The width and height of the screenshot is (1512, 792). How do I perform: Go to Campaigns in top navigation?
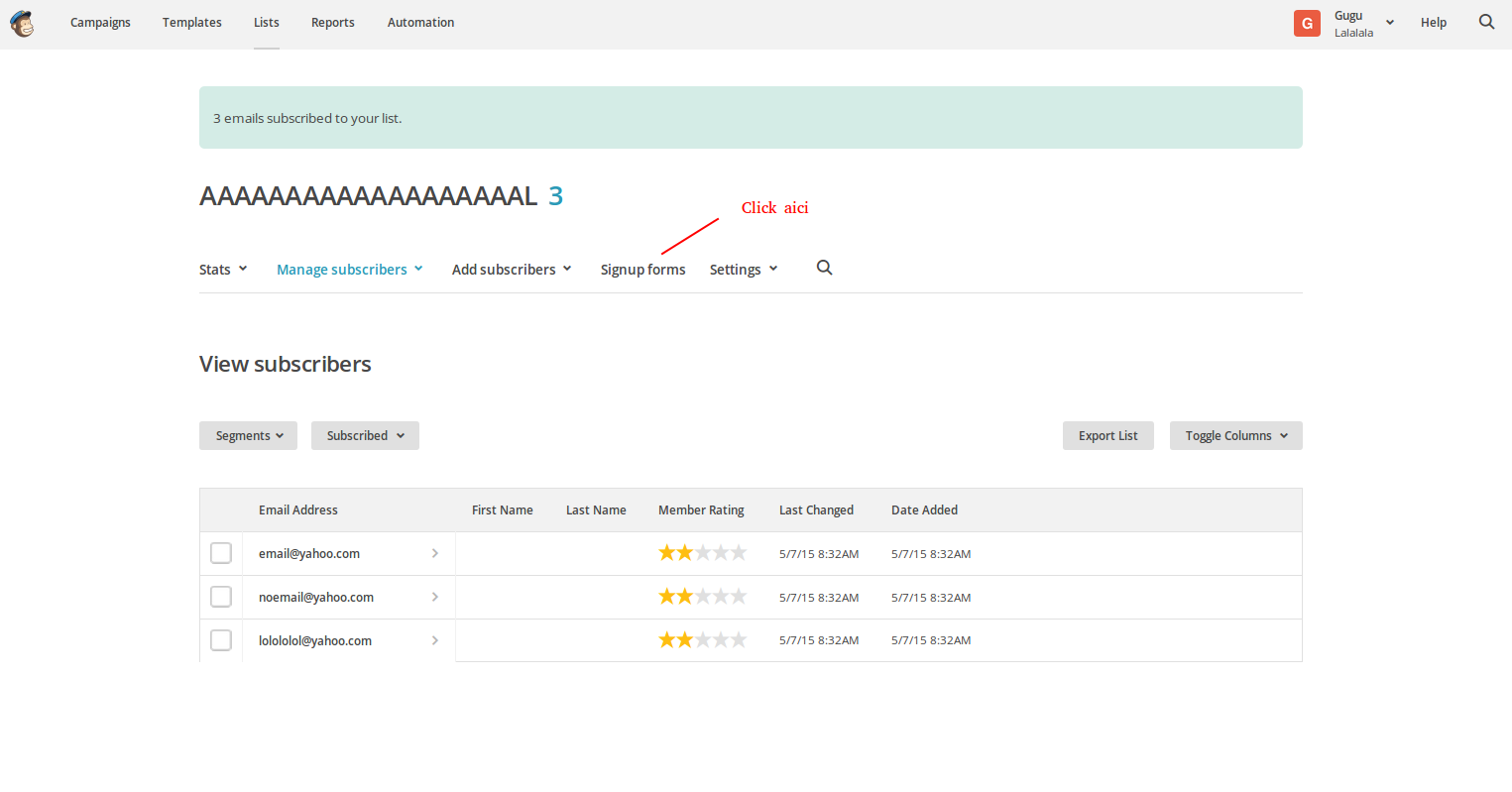100,22
